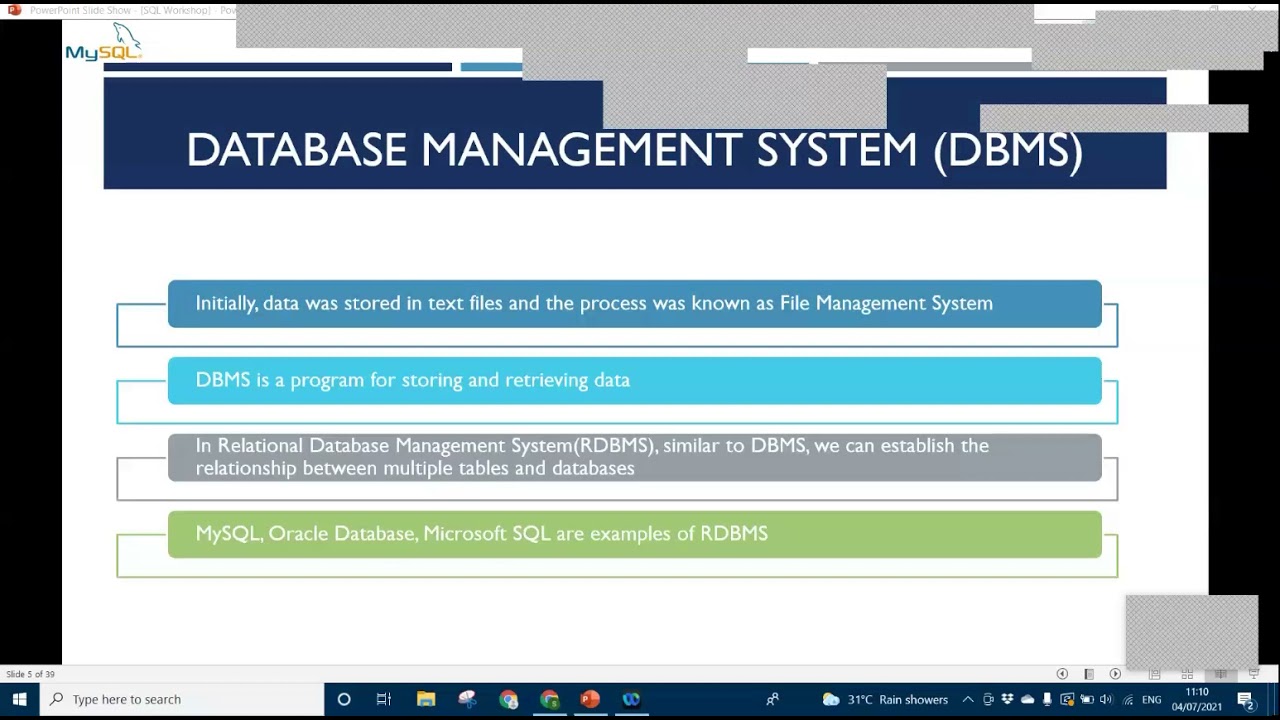The height and width of the screenshot is (720, 1280).
Task: Select 'MySQL, Oracle Database' examples text box
Action: click(634, 534)
